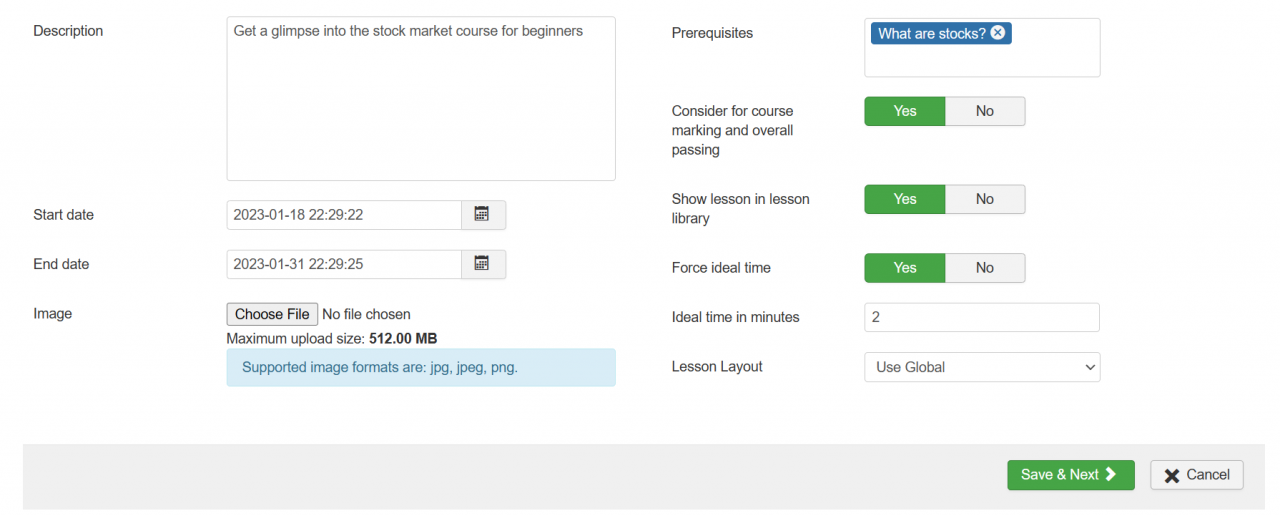Turn off Force ideal time
The height and width of the screenshot is (516, 1280).
(984, 268)
